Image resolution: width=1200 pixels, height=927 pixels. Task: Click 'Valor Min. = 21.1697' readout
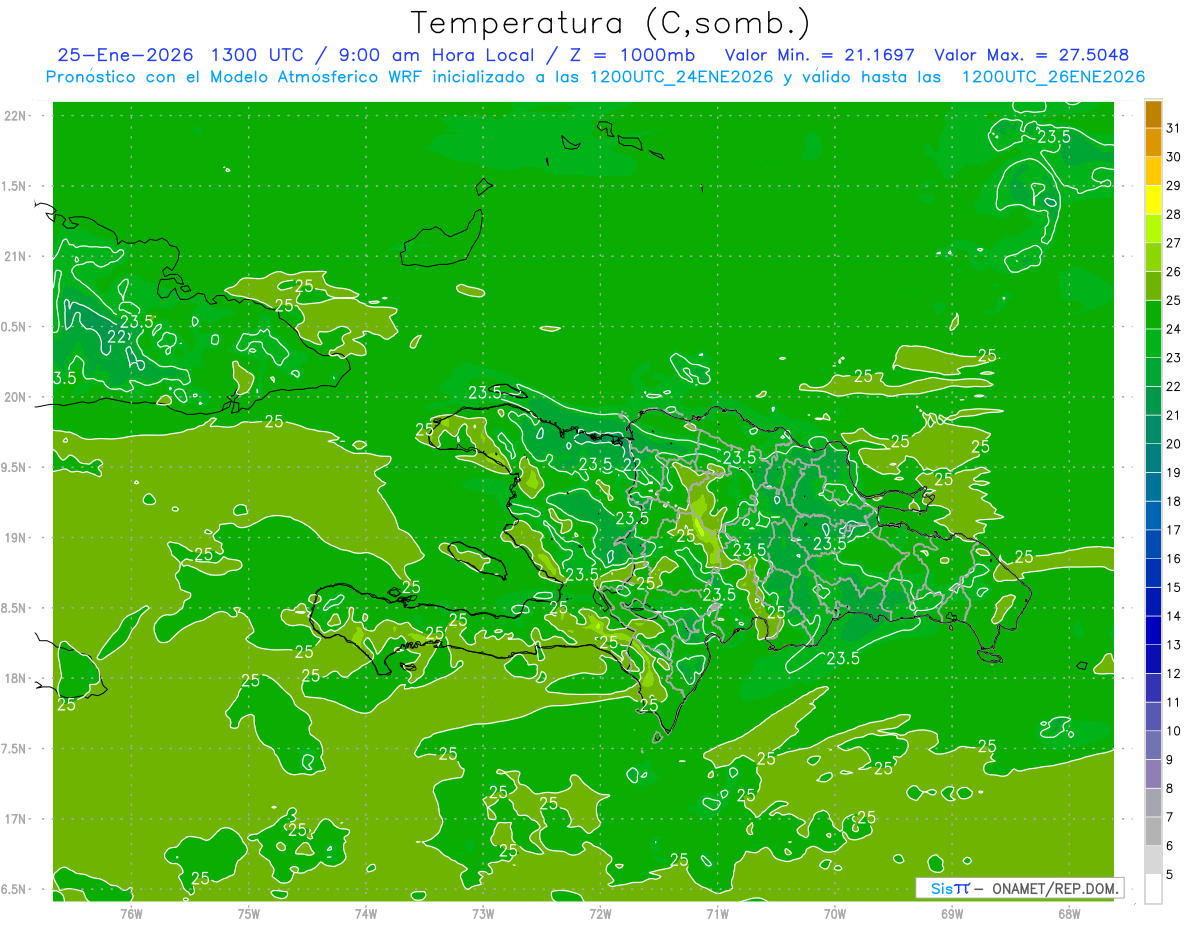coord(819,55)
